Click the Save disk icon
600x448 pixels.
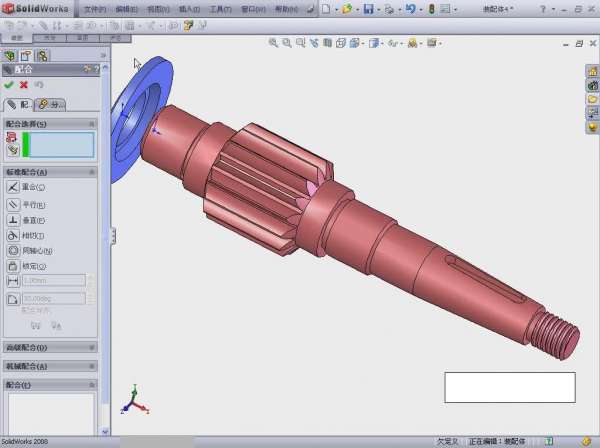[368, 8]
